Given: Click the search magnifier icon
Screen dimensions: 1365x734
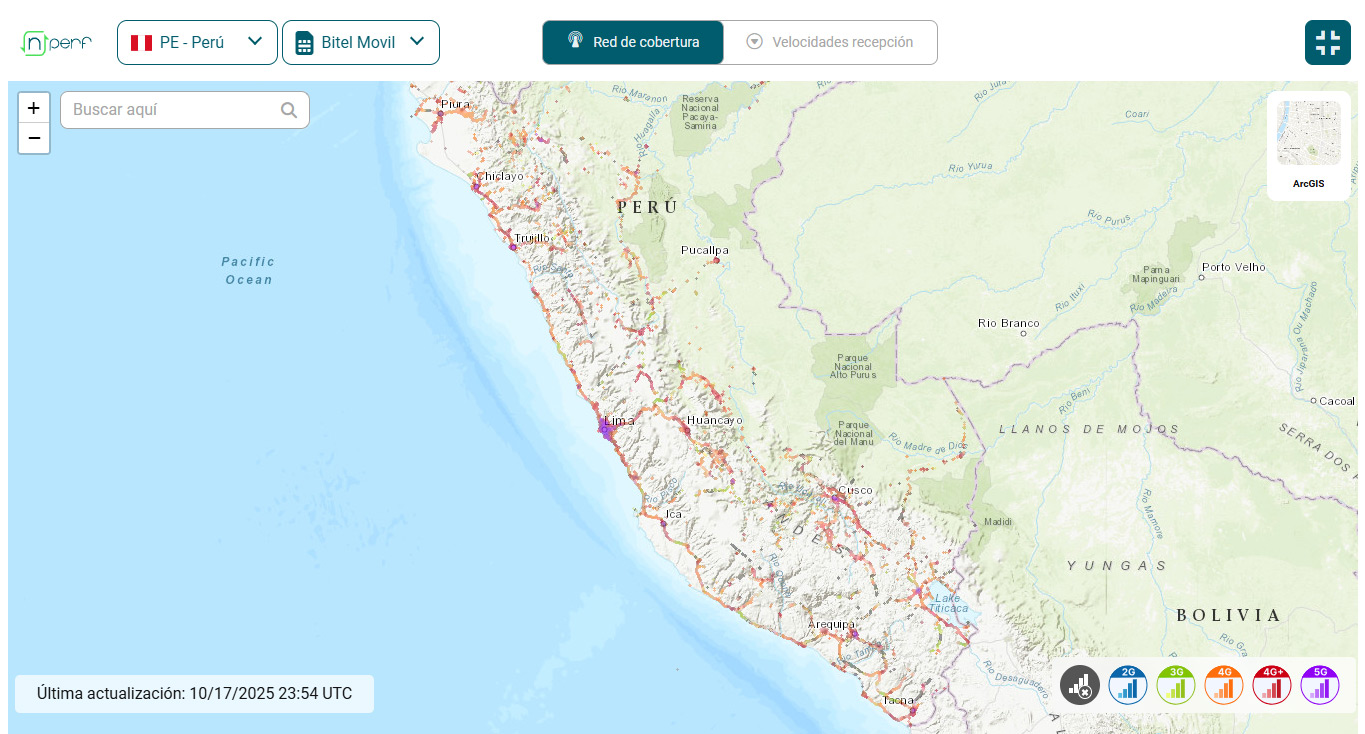Looking at the screenshot, I should pyautogui.click(x=289, y=110).
